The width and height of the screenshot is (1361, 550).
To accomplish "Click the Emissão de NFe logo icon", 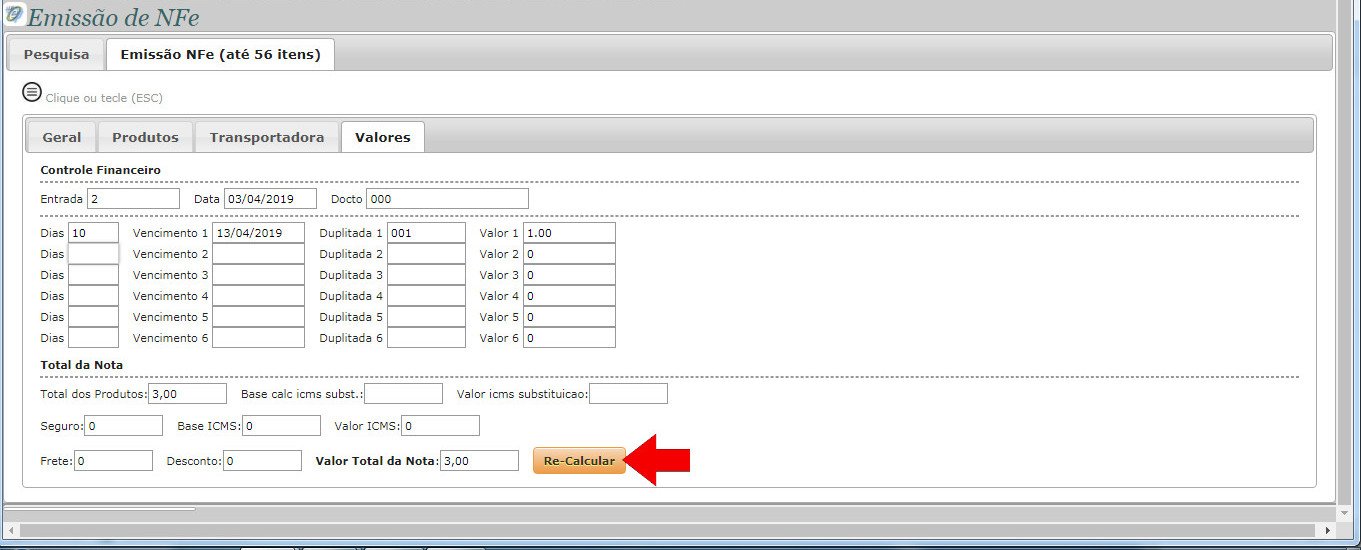I will (x=14, y=14).
